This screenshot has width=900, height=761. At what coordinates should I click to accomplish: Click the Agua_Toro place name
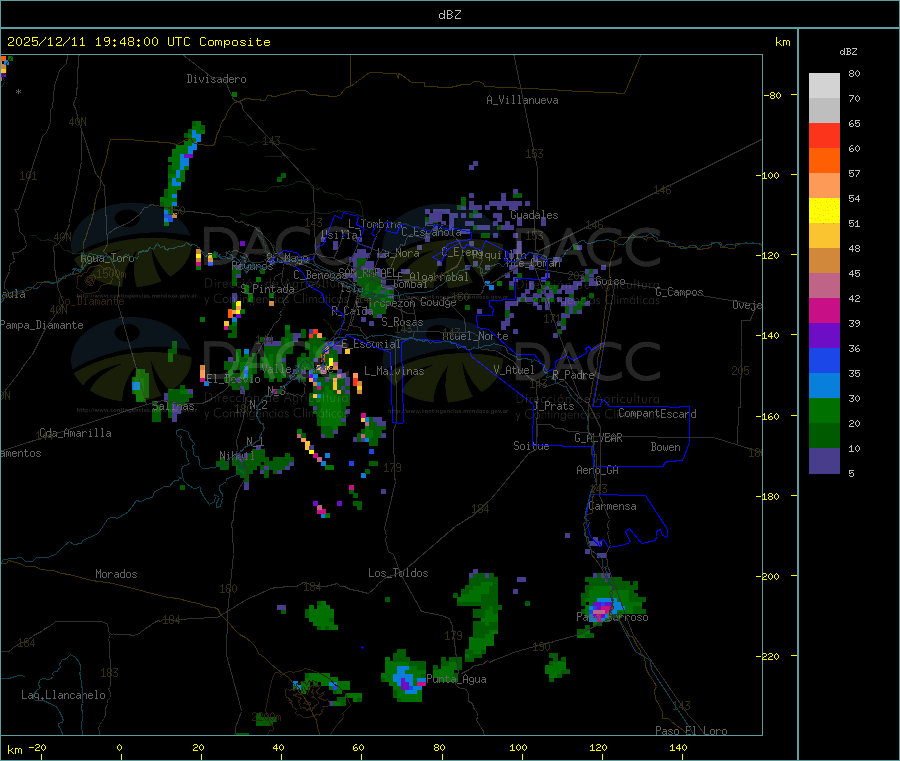click(107, 258)
